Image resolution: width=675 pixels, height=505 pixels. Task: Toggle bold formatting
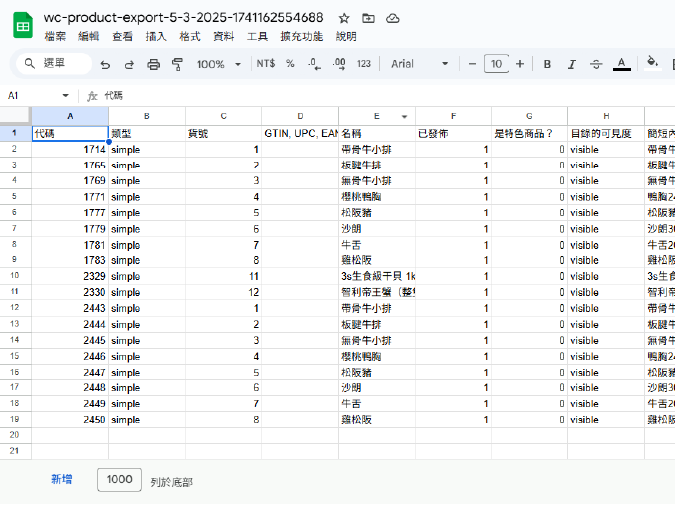coord(547,64)
